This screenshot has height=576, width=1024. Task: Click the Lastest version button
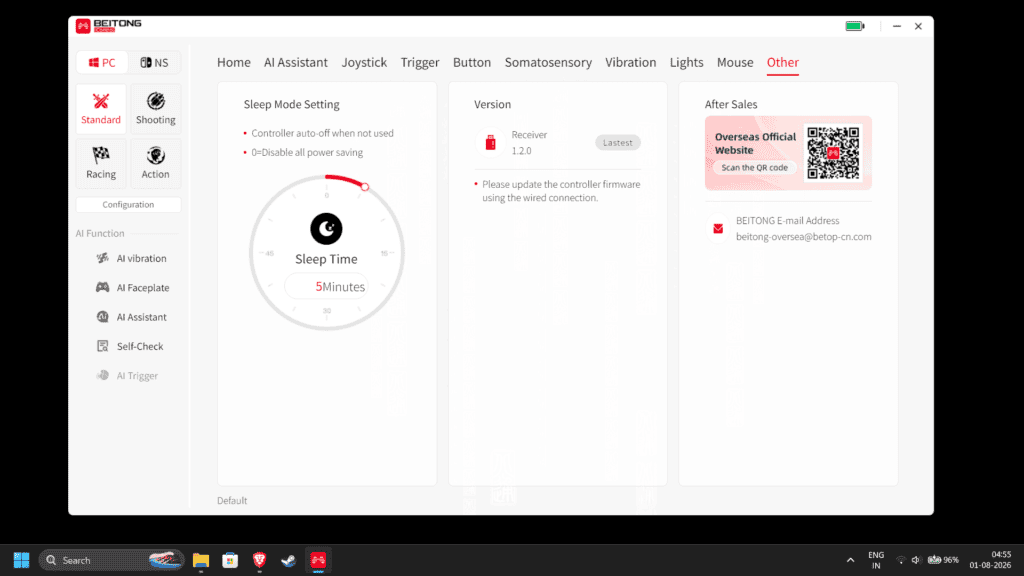[x=618, y=142]
